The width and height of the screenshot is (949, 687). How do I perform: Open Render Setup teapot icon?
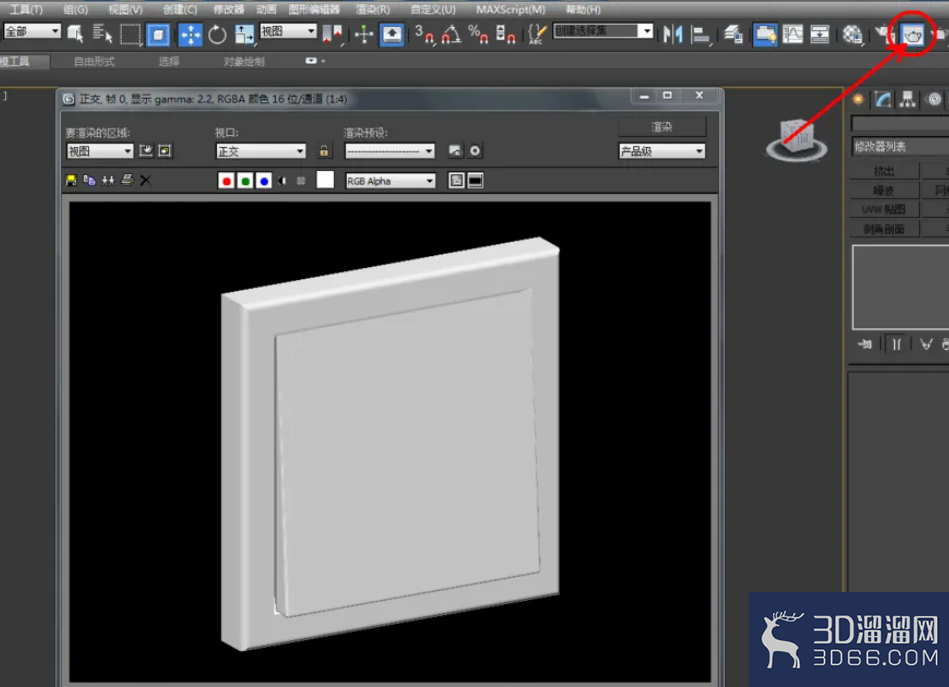click(x=884, y=35)
